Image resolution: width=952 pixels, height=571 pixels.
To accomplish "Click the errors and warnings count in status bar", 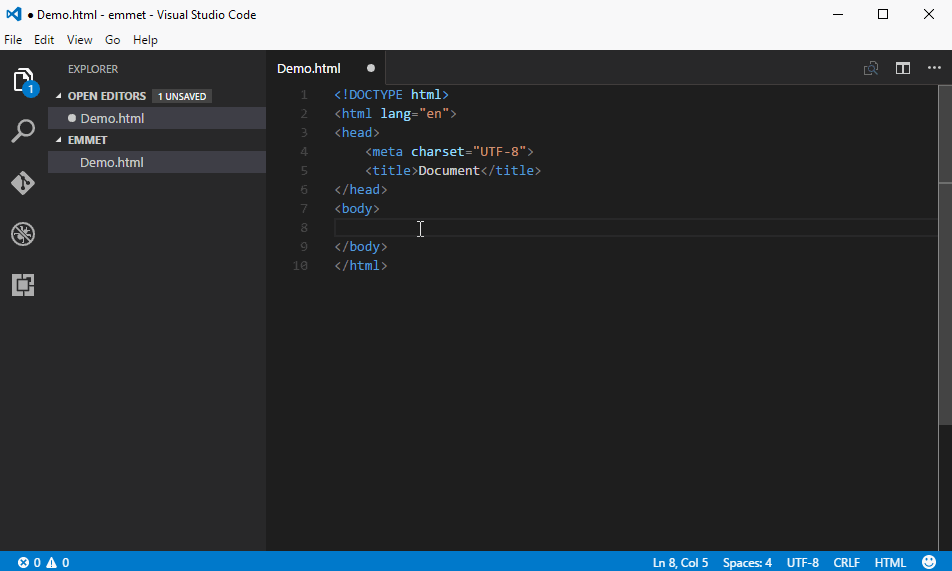I will [42, 562].
